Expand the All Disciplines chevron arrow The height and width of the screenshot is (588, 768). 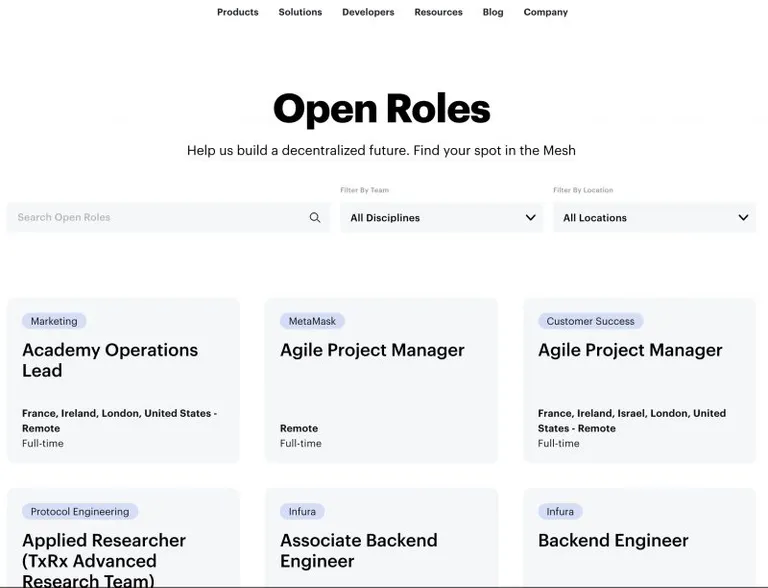click(530, 217)
